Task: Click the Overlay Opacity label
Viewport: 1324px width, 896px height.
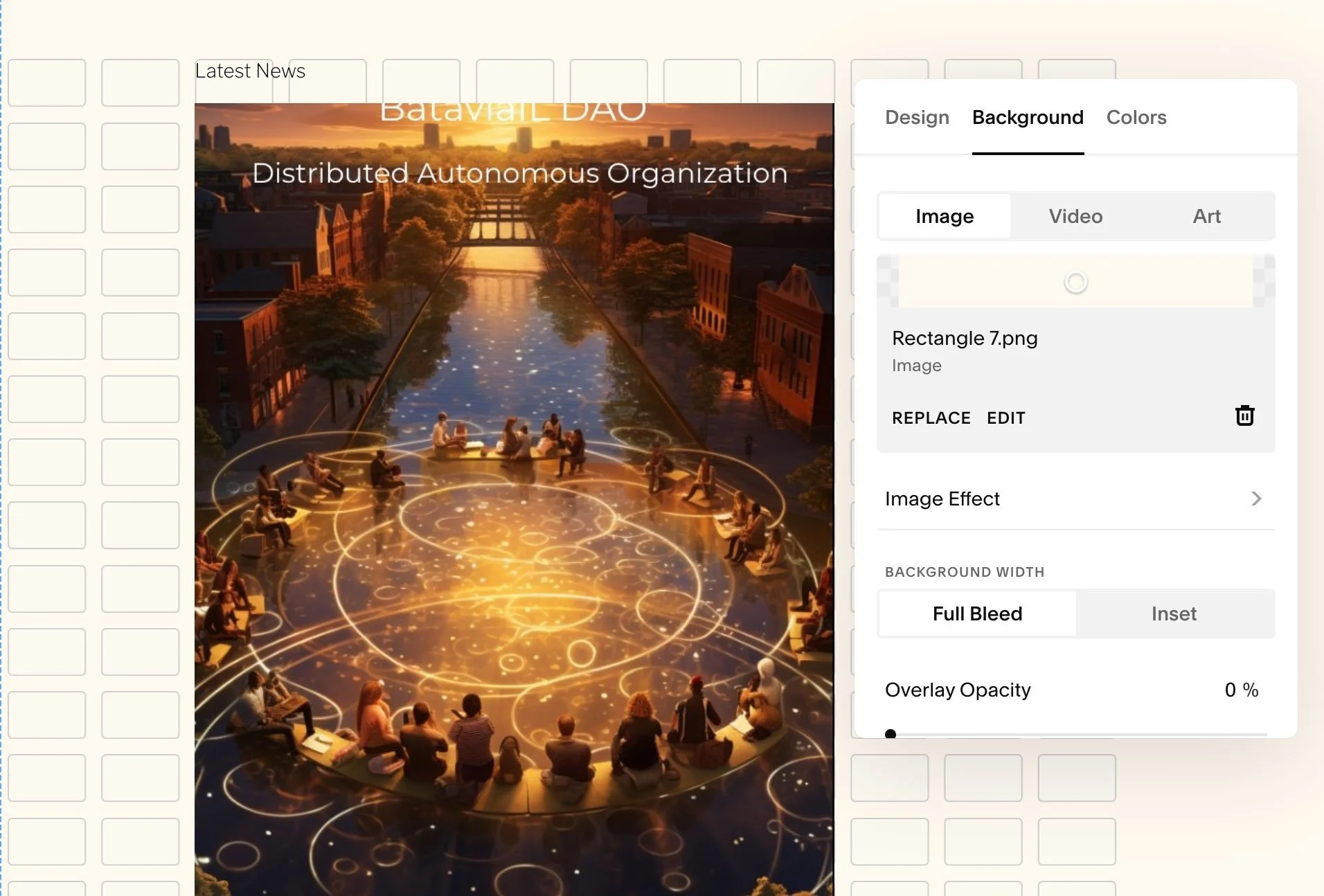Action: click(958, 690)
